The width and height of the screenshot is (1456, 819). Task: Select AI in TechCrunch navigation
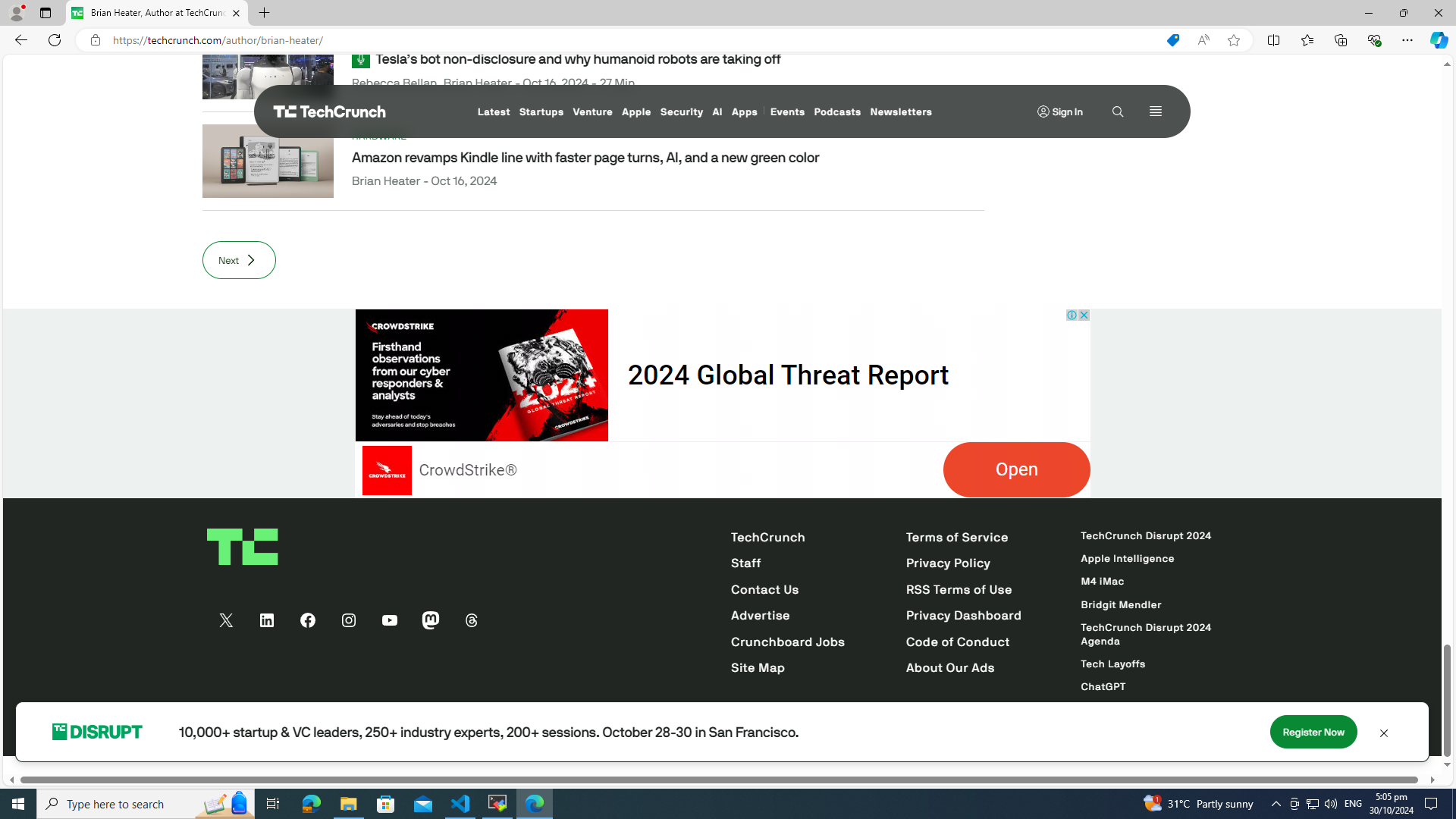(x=717, y=112)
